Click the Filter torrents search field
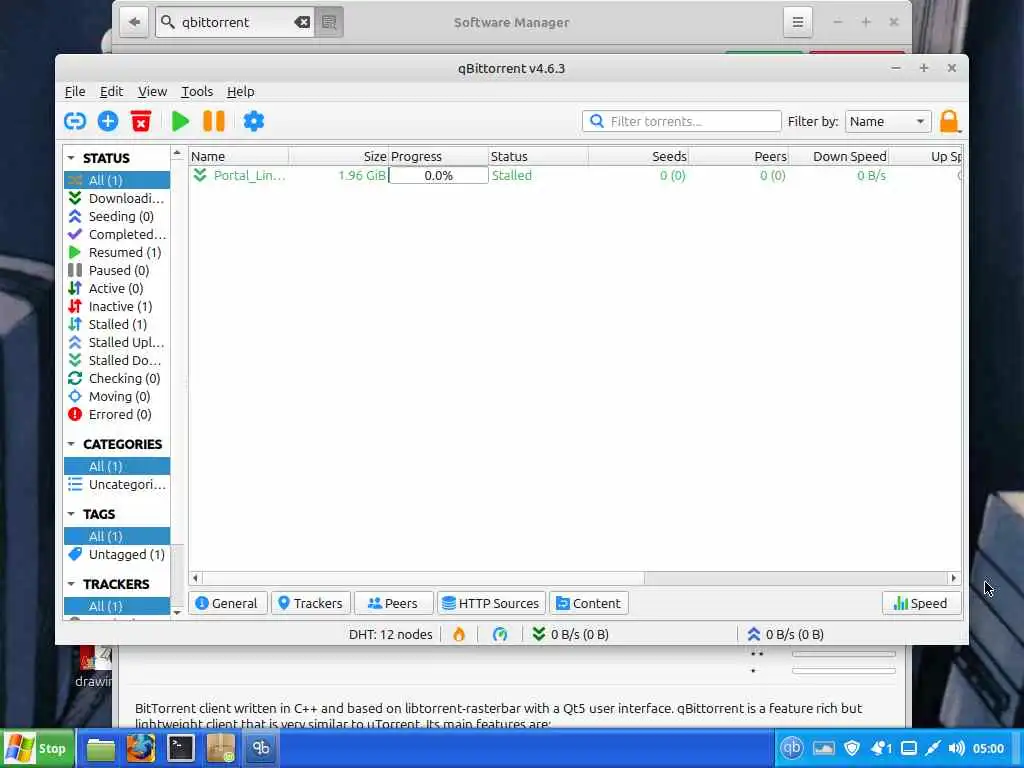Screen dimensions: 1024x768 [682, 121]
